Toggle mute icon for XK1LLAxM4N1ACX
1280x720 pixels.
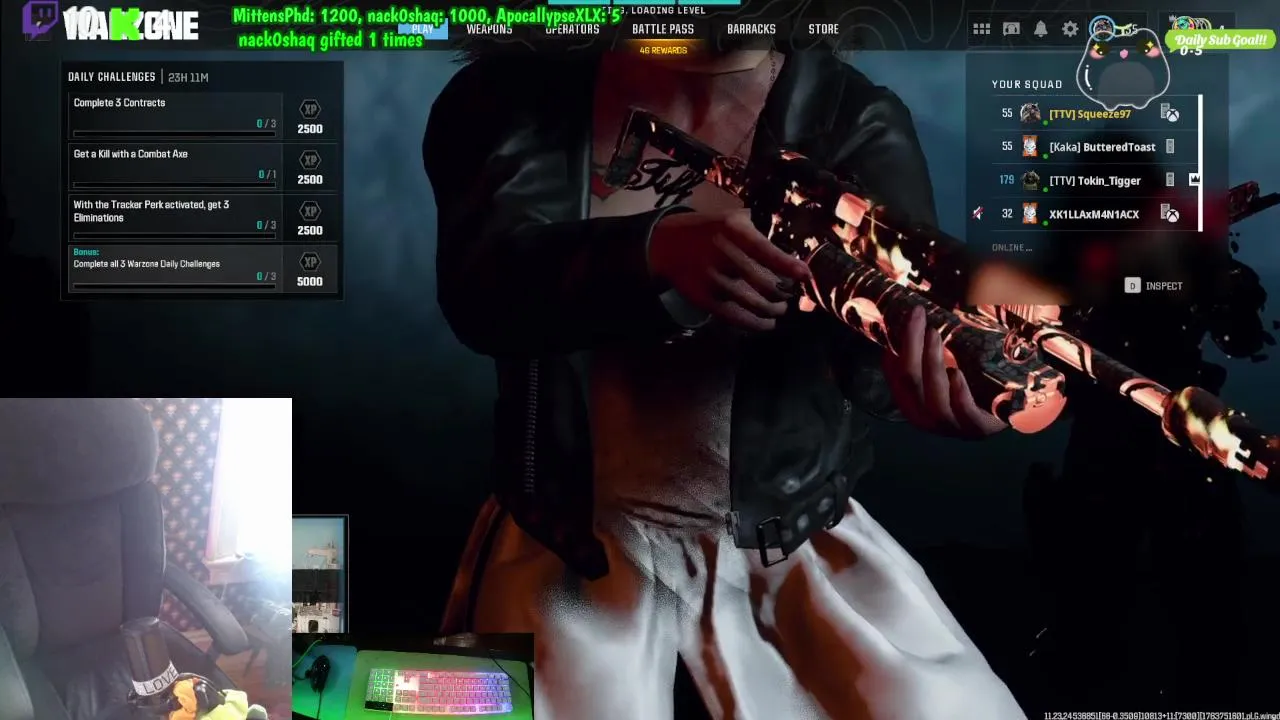978,213
